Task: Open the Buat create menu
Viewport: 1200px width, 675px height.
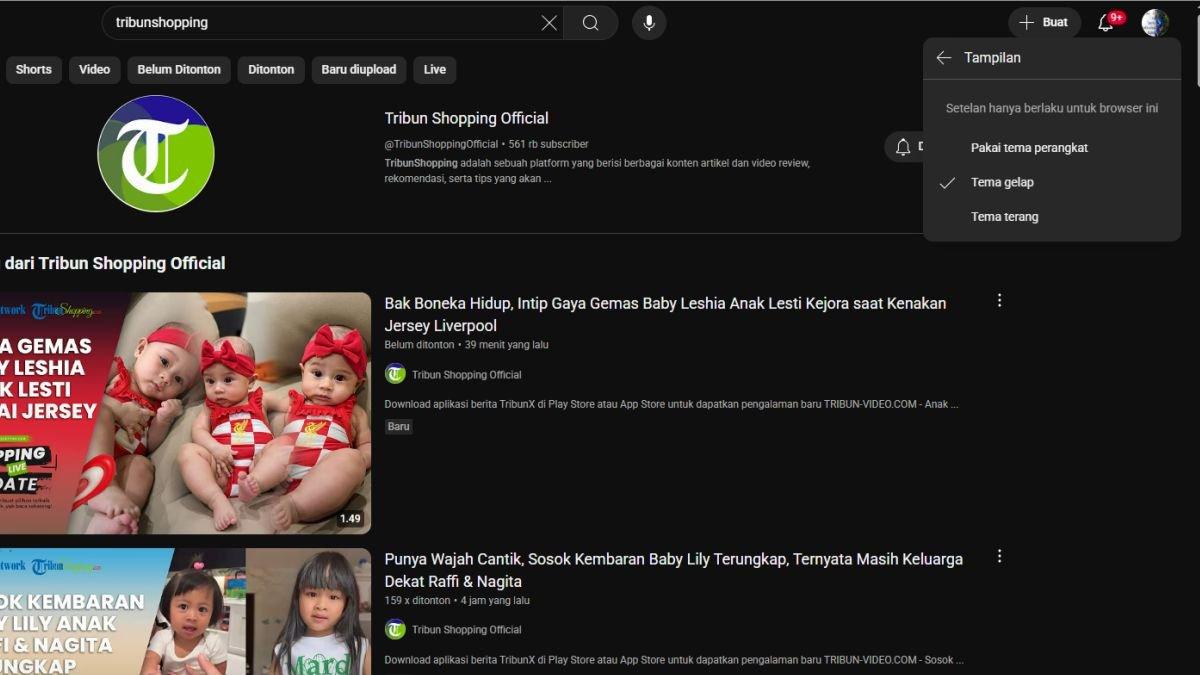Action: click(x=1044, y=23)
